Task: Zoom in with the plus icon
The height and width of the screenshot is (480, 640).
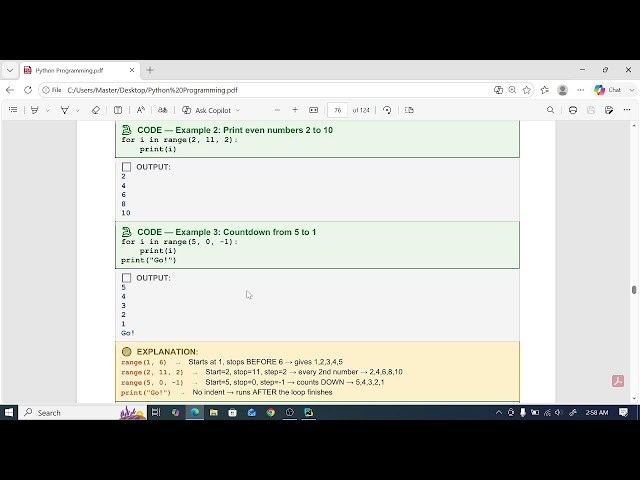Action: pos(295,110)
